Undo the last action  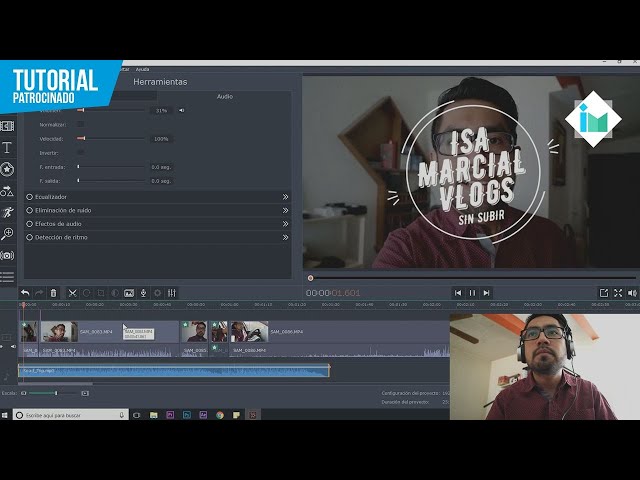point(25,293)
